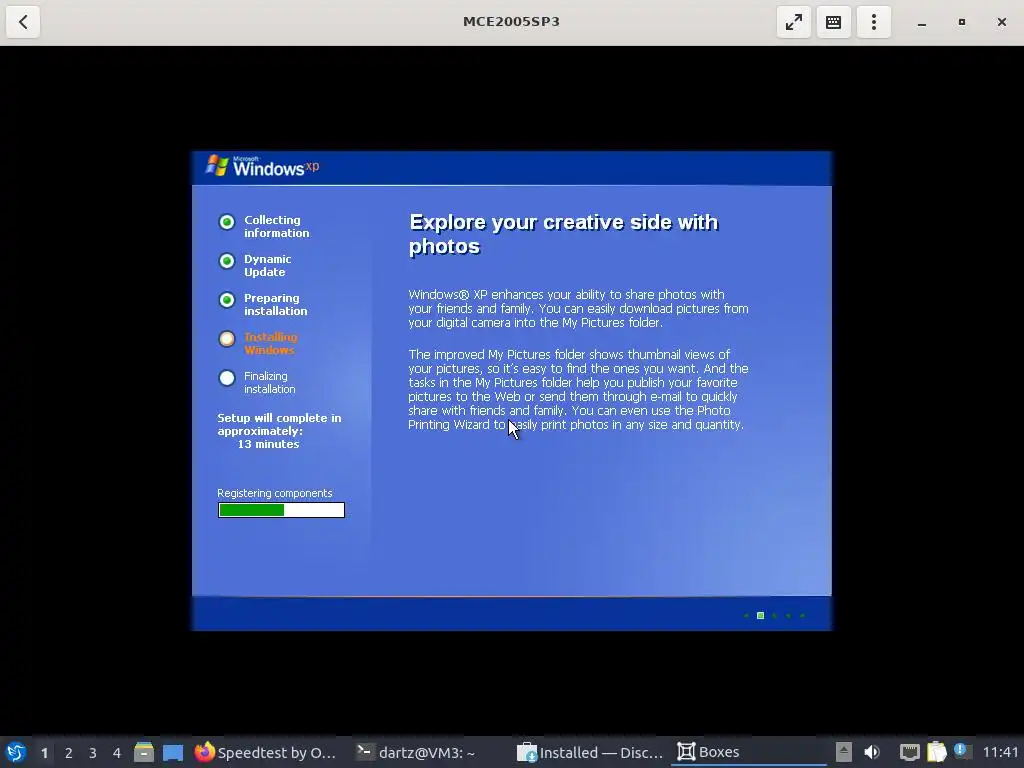Click the Windows XP logo in setup
The width and height of the screenshot is (1024, 768).
pos(263,167)
